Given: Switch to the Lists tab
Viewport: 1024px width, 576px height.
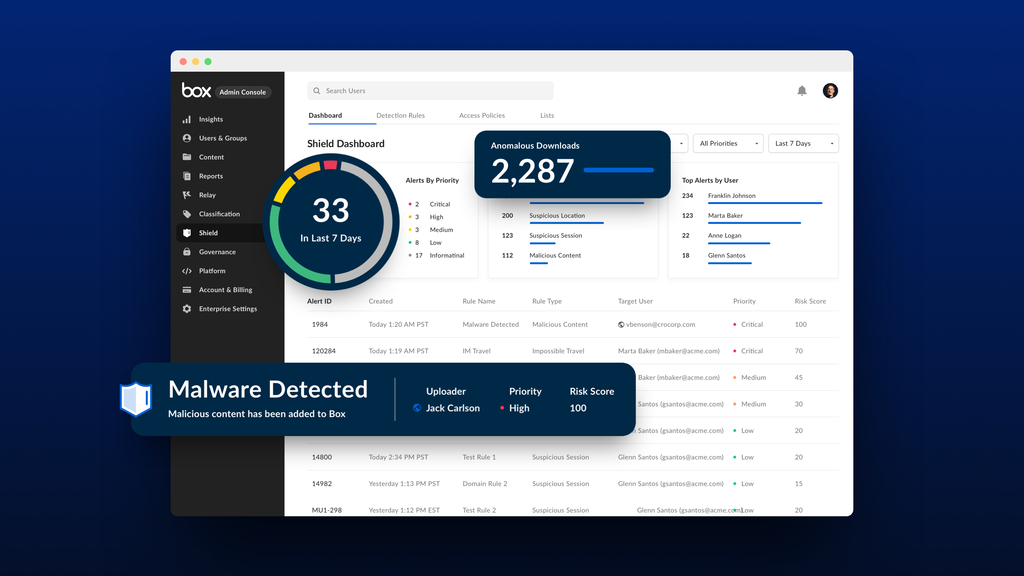Looking at the screenshot, I should point(547,116).
